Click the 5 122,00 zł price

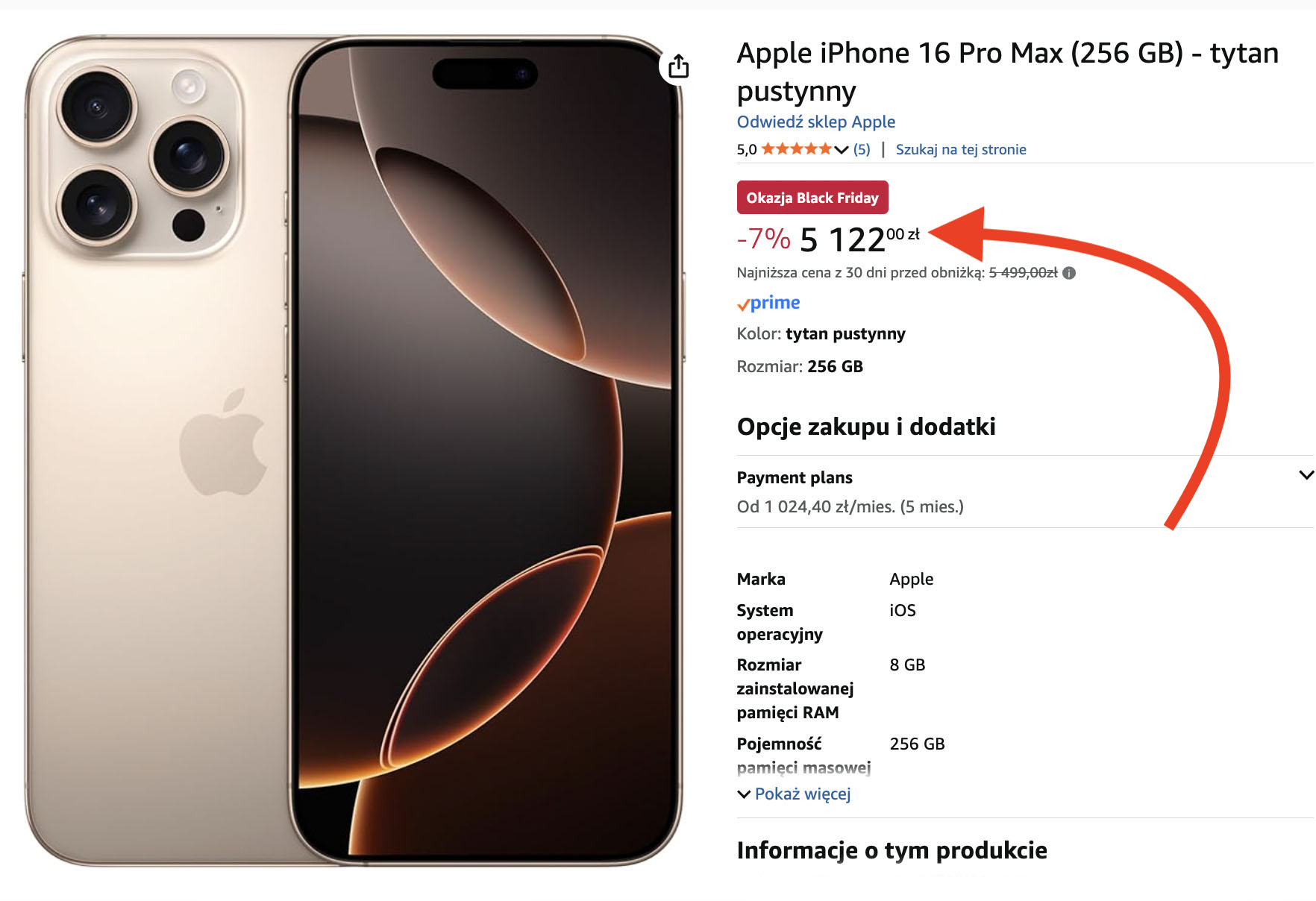point(859,239)
